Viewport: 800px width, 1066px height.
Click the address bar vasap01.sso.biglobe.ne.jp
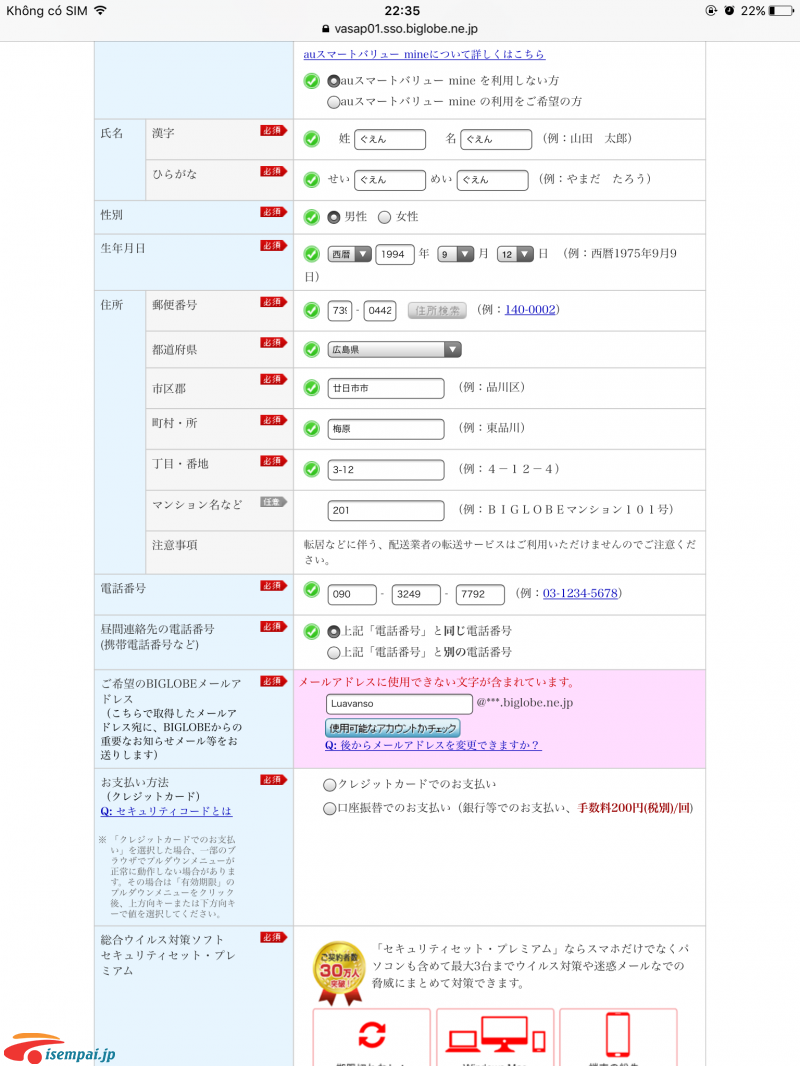tap(400, 29)
